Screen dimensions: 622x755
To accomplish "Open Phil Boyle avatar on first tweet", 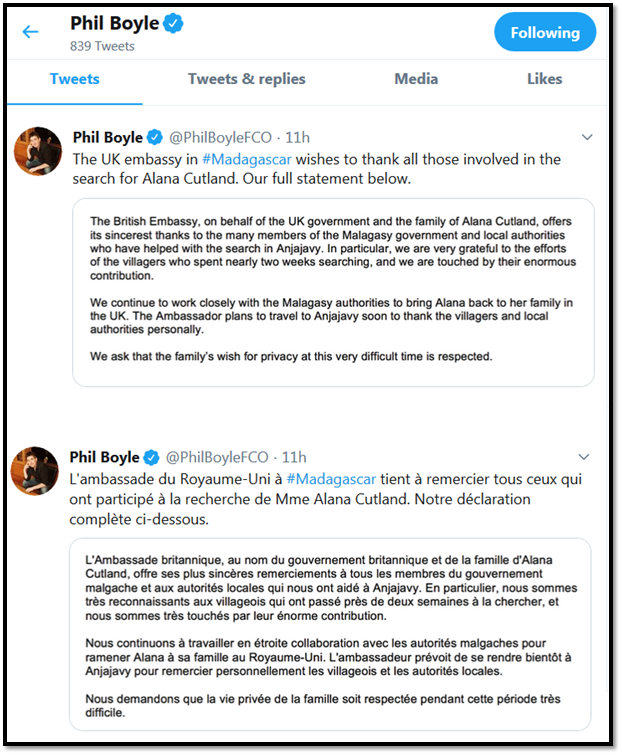I will [x=38, y=151].
